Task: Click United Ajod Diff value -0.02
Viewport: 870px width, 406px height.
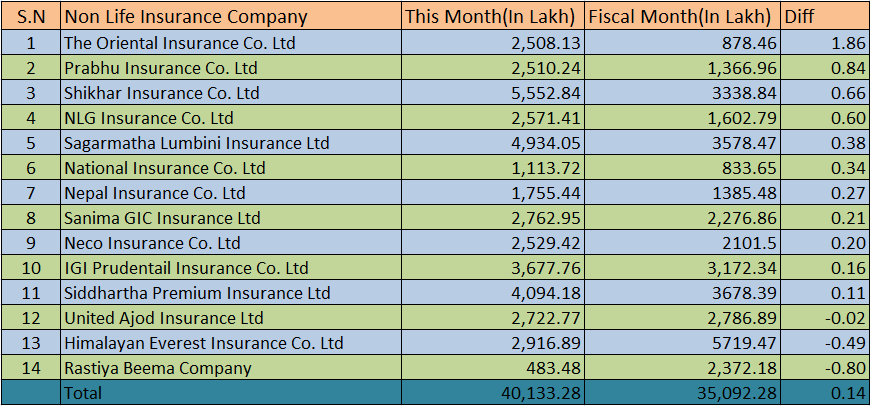Action: (845, 318)
